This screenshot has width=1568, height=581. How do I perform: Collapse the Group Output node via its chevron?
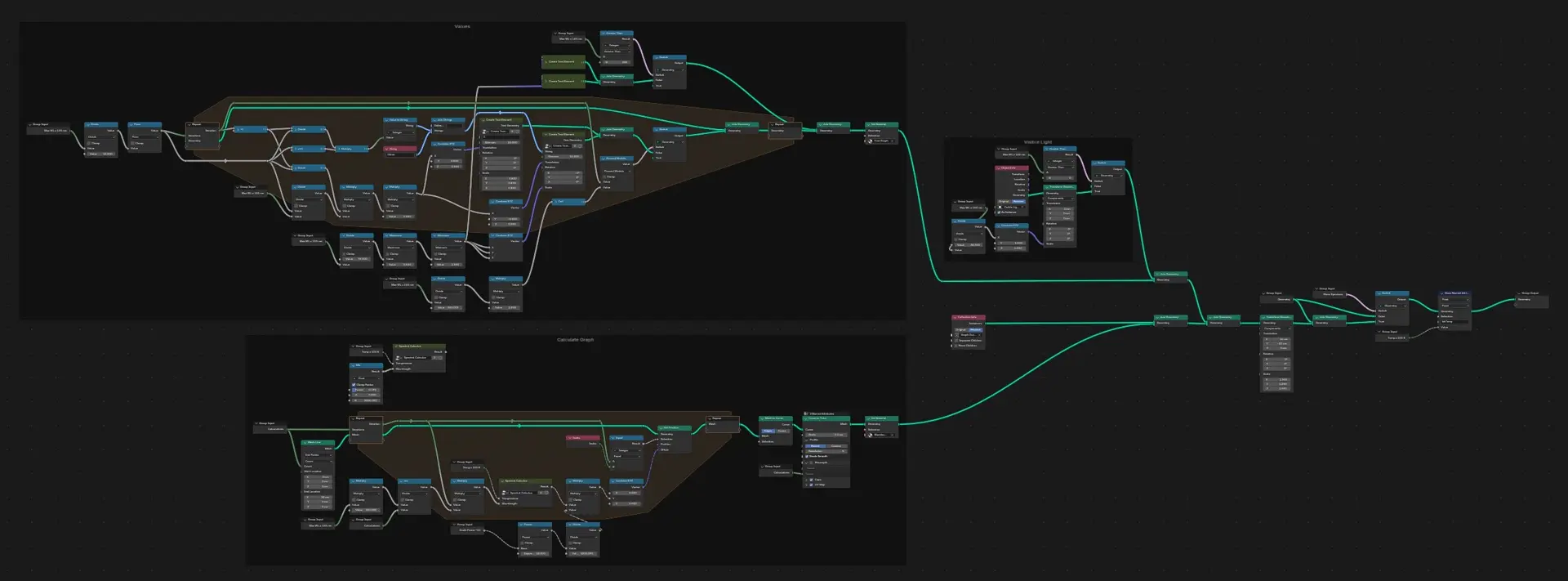(x=1518, y=293)
